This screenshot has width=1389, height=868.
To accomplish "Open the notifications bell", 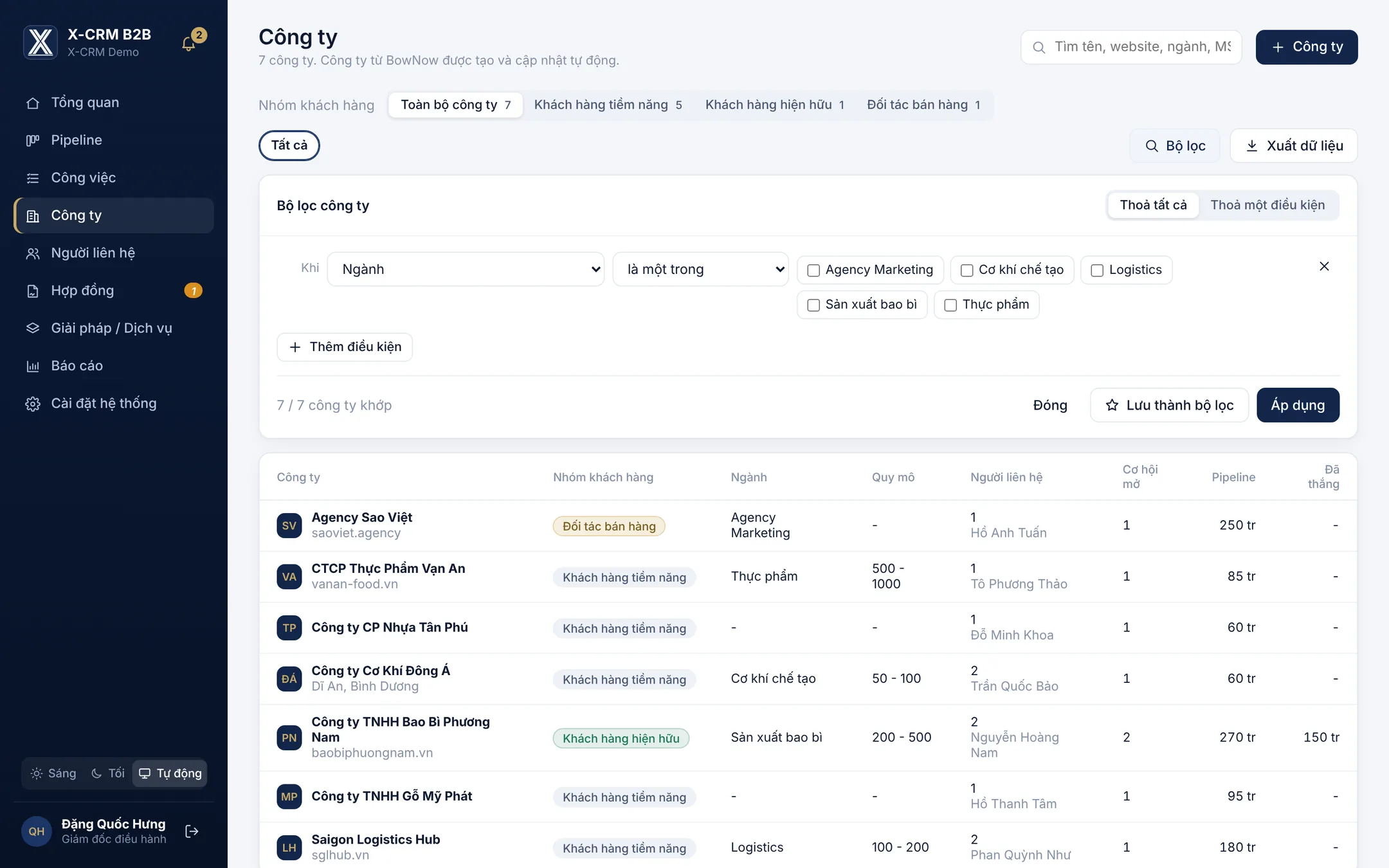I will point(189,43).
